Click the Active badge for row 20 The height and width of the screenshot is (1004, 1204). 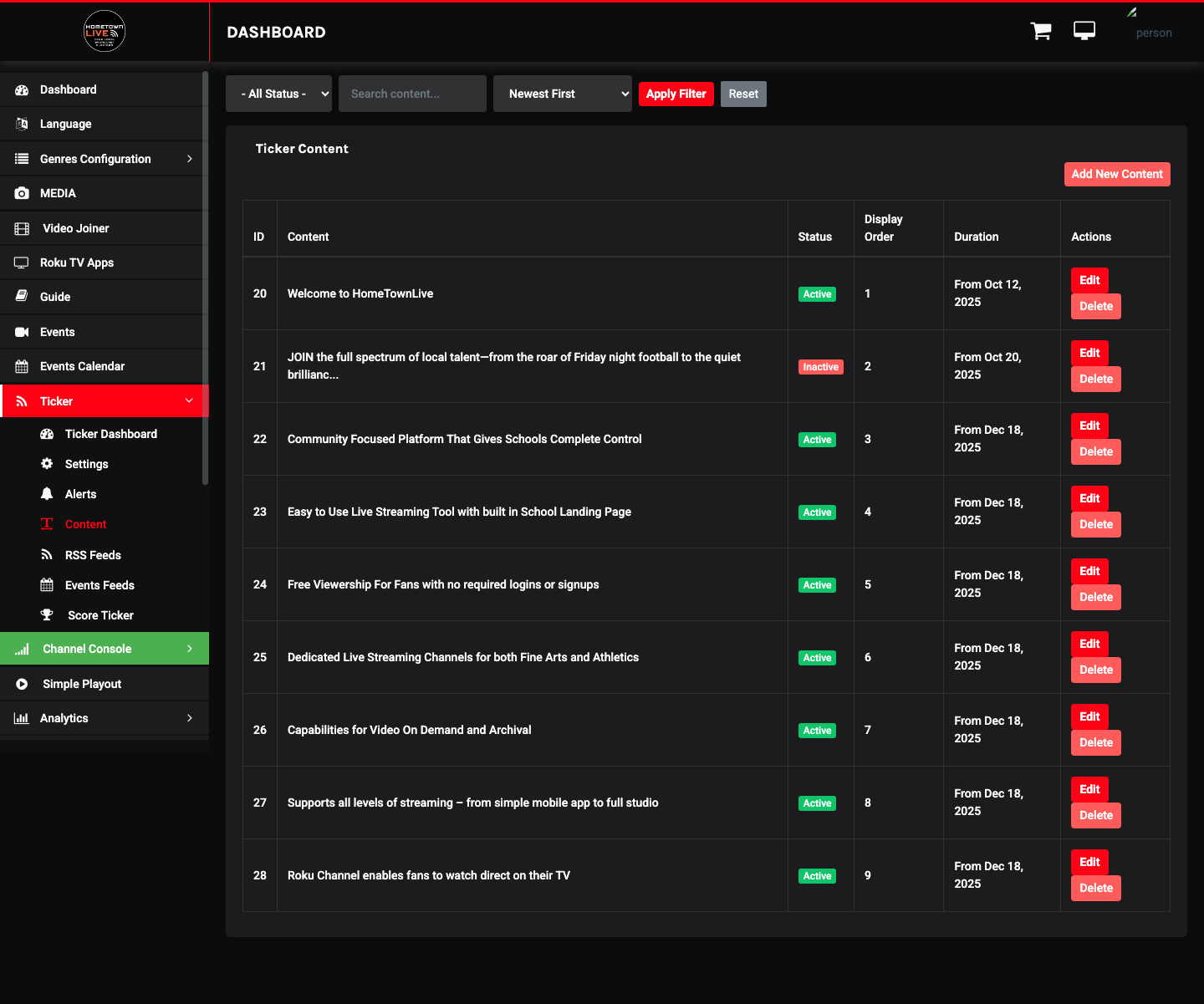(x=817, y=294)
